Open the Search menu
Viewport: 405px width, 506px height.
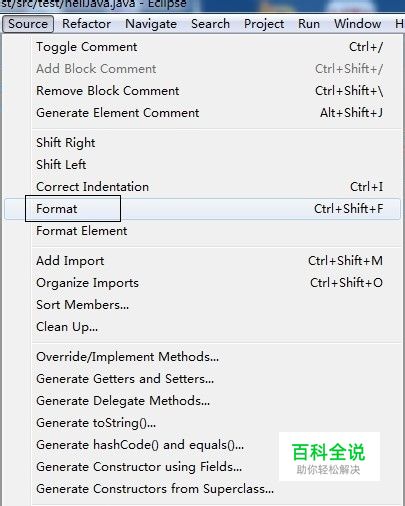click(210, 24)
